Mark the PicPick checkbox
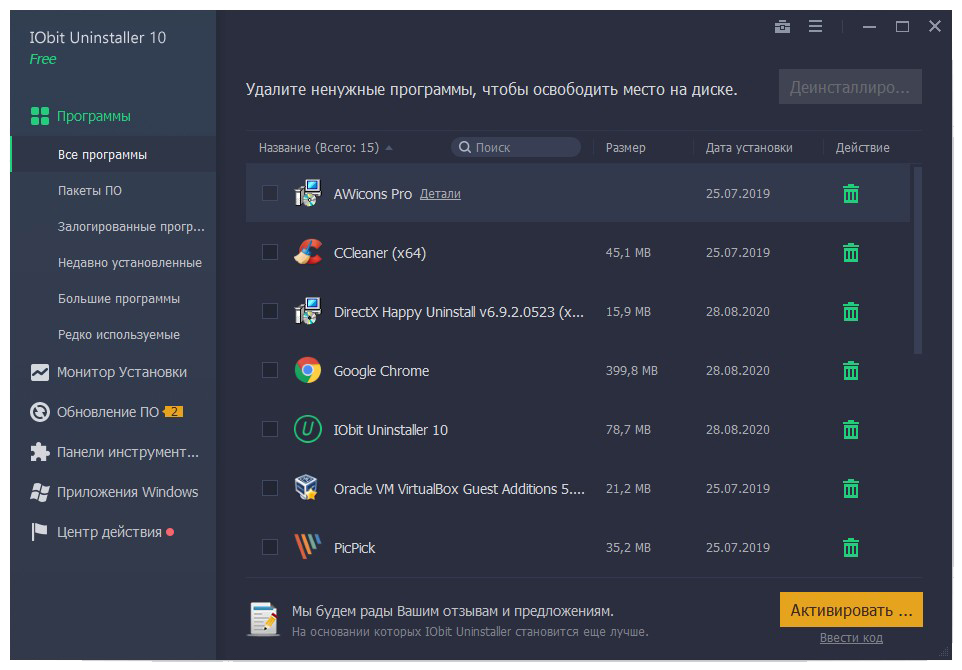 [270, 547]
